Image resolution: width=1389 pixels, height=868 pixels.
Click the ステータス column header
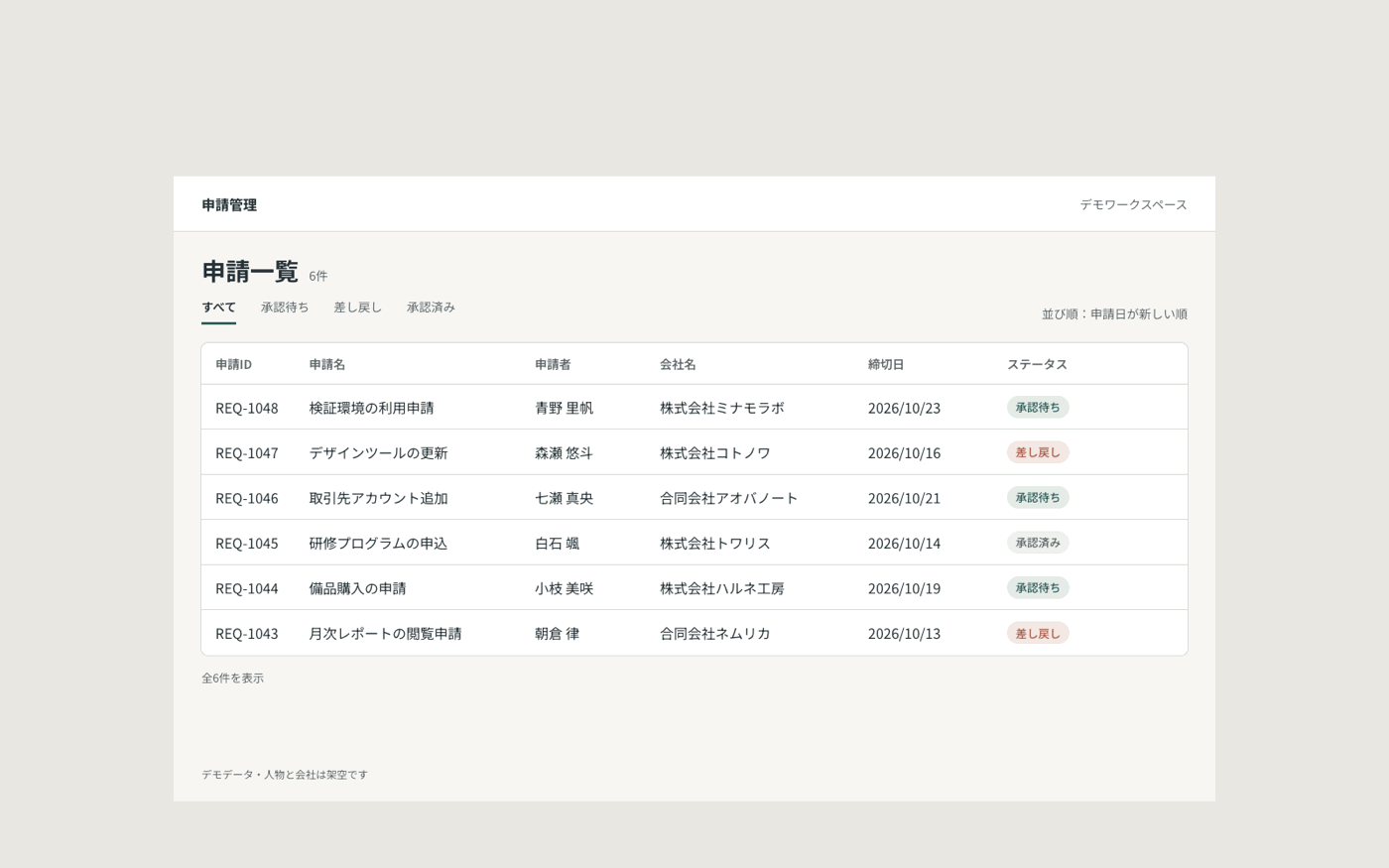point(1037,364)
